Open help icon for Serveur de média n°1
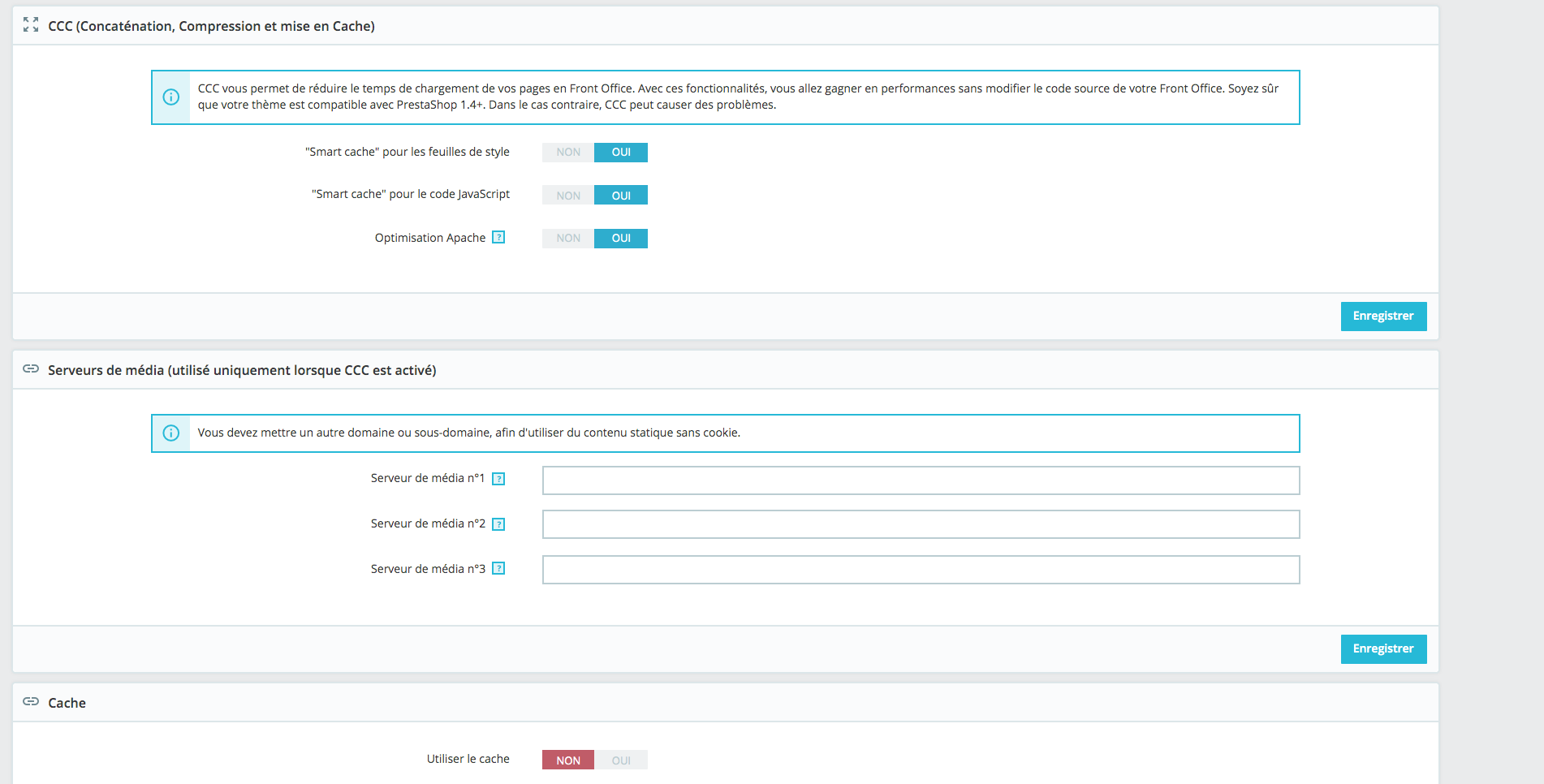This screenshot has width=1544, height=784. pyautogui.click(x=499, y=479)
